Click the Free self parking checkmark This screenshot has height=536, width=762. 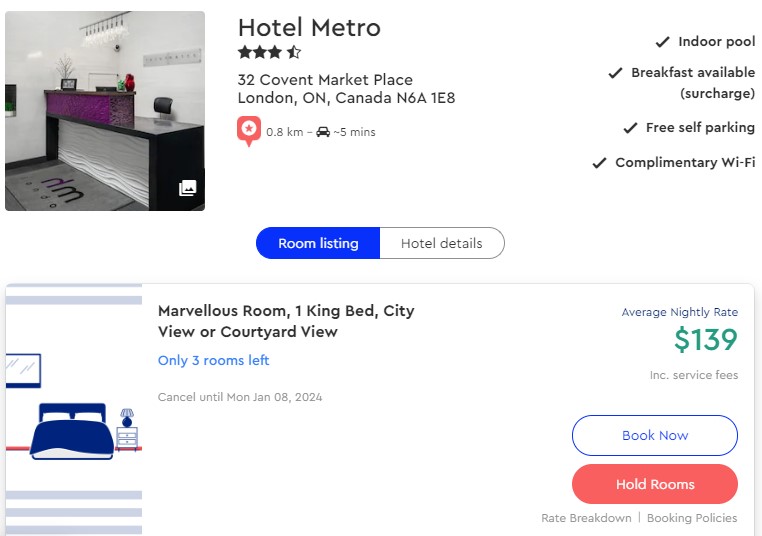pyautogui.click(x=630, y=128)
